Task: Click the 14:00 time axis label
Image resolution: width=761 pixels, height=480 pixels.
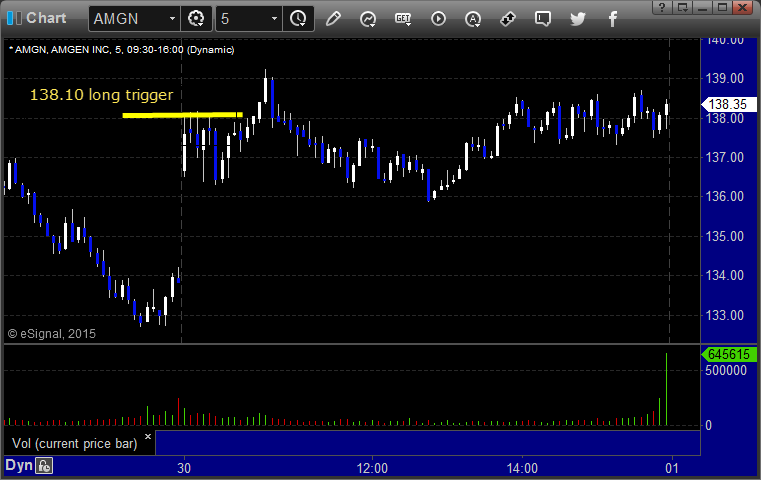Action: 522,468
